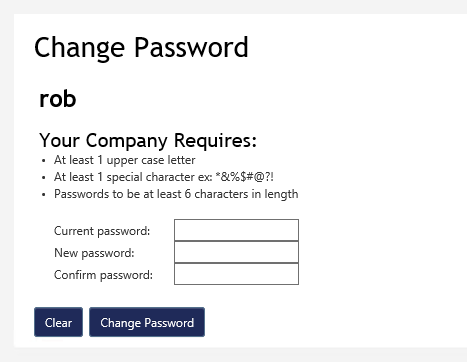Image resolution: width=467 pixels, height=362 pixels.
Task: Click the 6 characters length requirement
Action: (x=176, y=194)
